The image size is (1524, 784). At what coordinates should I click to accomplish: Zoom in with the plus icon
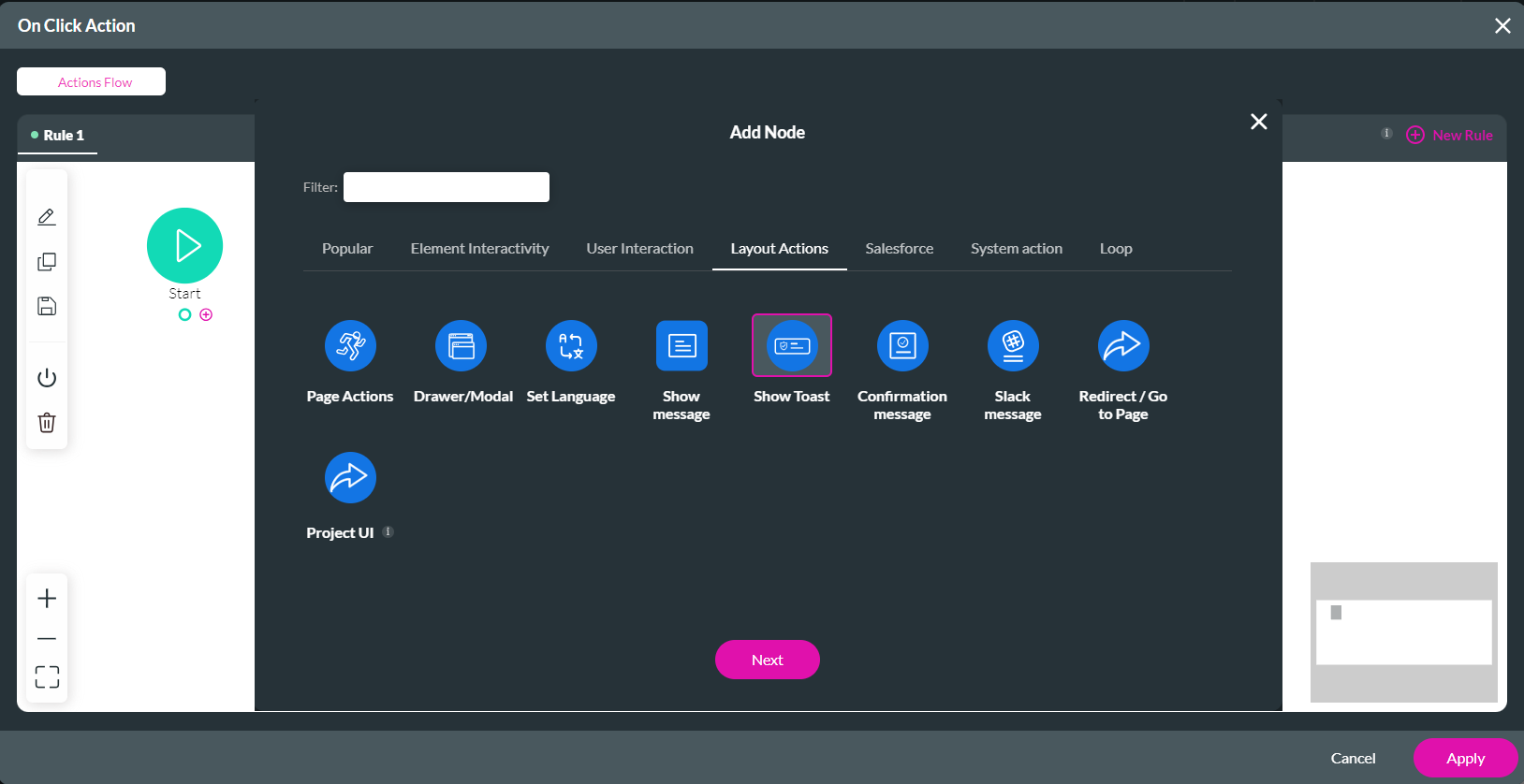47,598
